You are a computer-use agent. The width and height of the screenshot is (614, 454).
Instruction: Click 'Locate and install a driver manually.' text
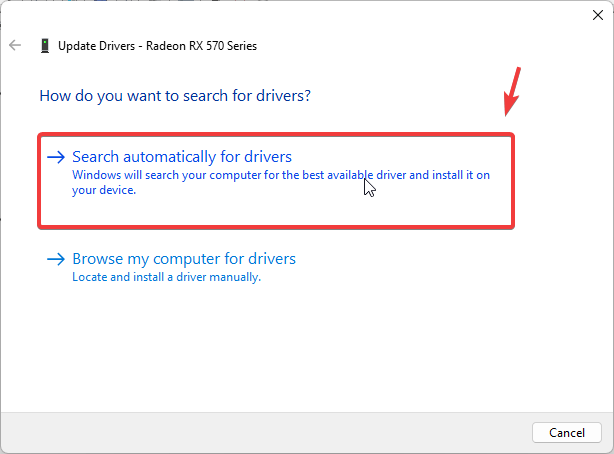(x=166, y=277)
